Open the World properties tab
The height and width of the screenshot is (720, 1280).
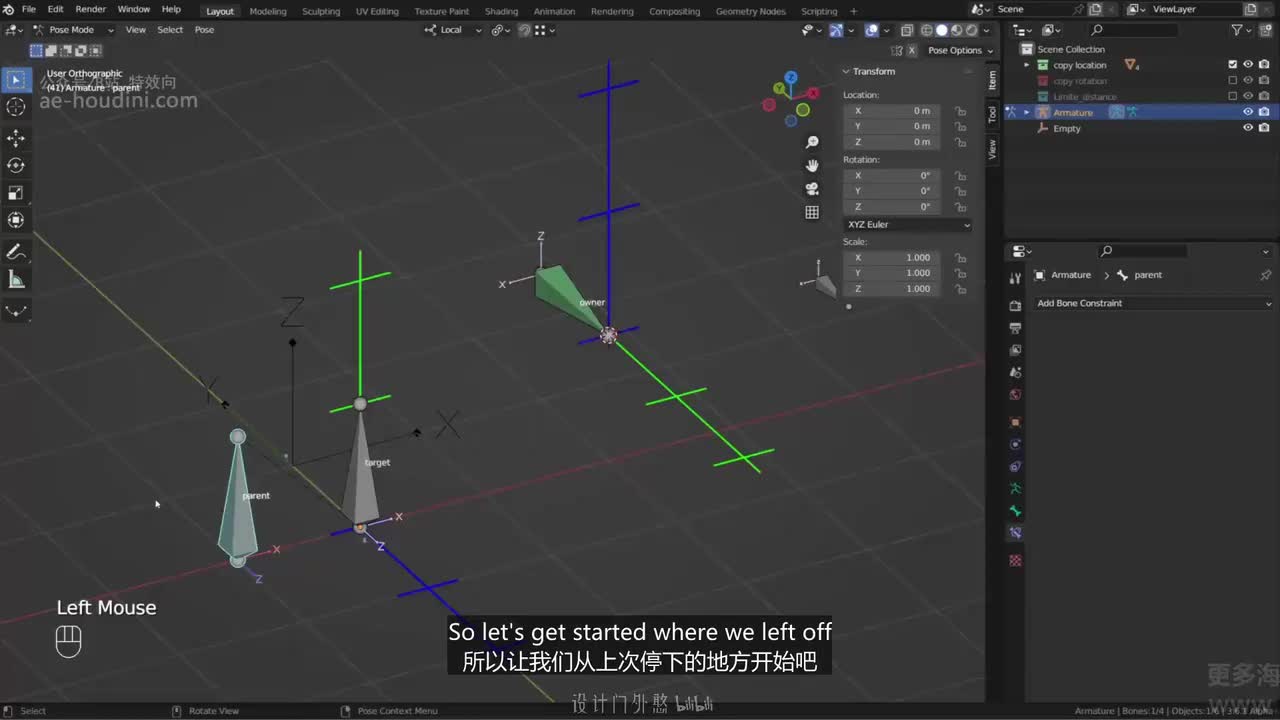pos(1015,394)
